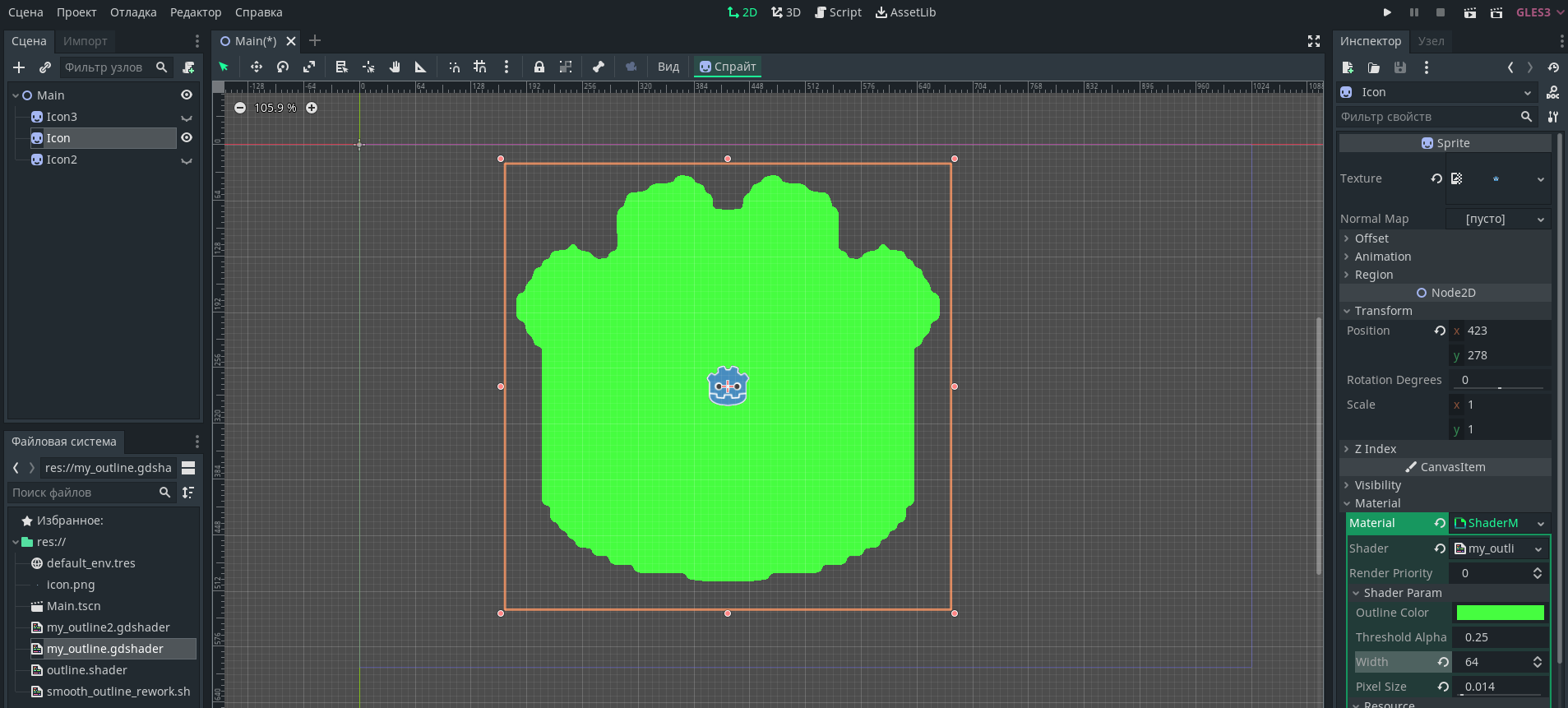This screenshot has height=708, width=1568.
Task: Show the hidden Icon3 node
Action: click(187, 118)
